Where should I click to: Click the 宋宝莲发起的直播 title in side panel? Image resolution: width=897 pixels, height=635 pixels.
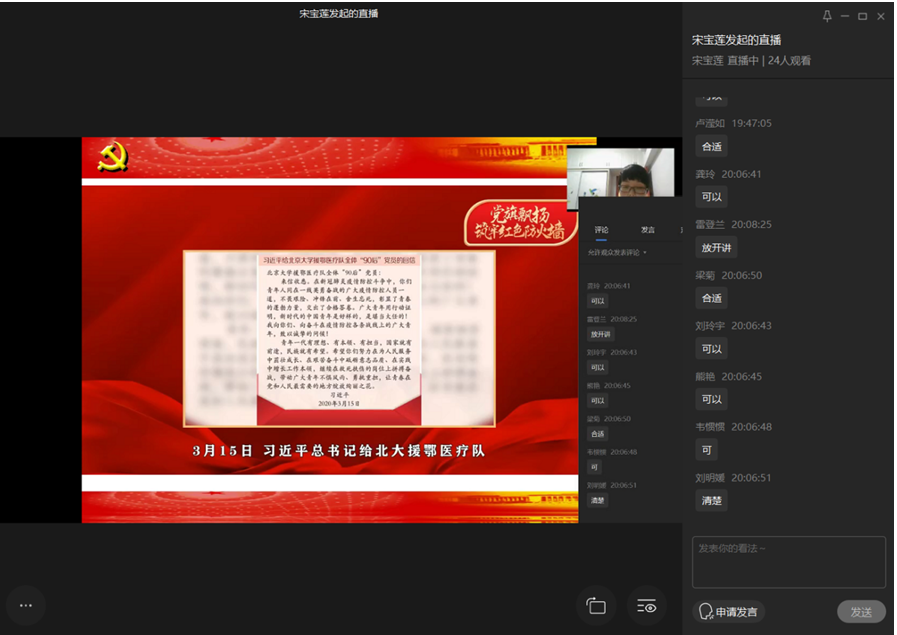(736, 40)
